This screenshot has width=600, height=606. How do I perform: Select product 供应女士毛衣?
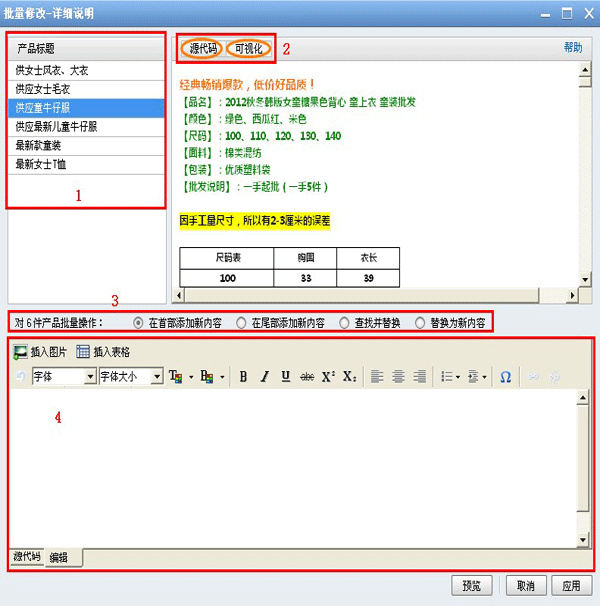(86, 89)
